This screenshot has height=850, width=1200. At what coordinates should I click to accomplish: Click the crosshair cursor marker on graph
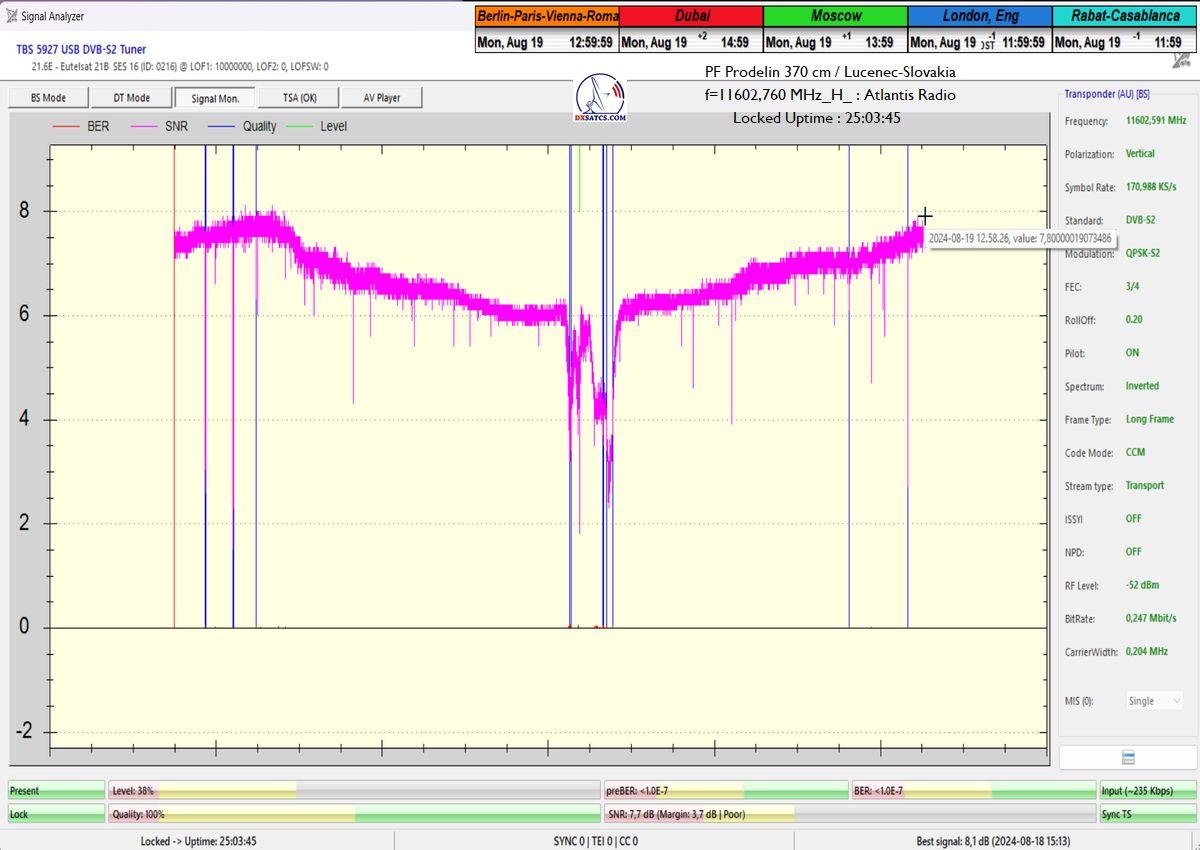tap(925, 216)
